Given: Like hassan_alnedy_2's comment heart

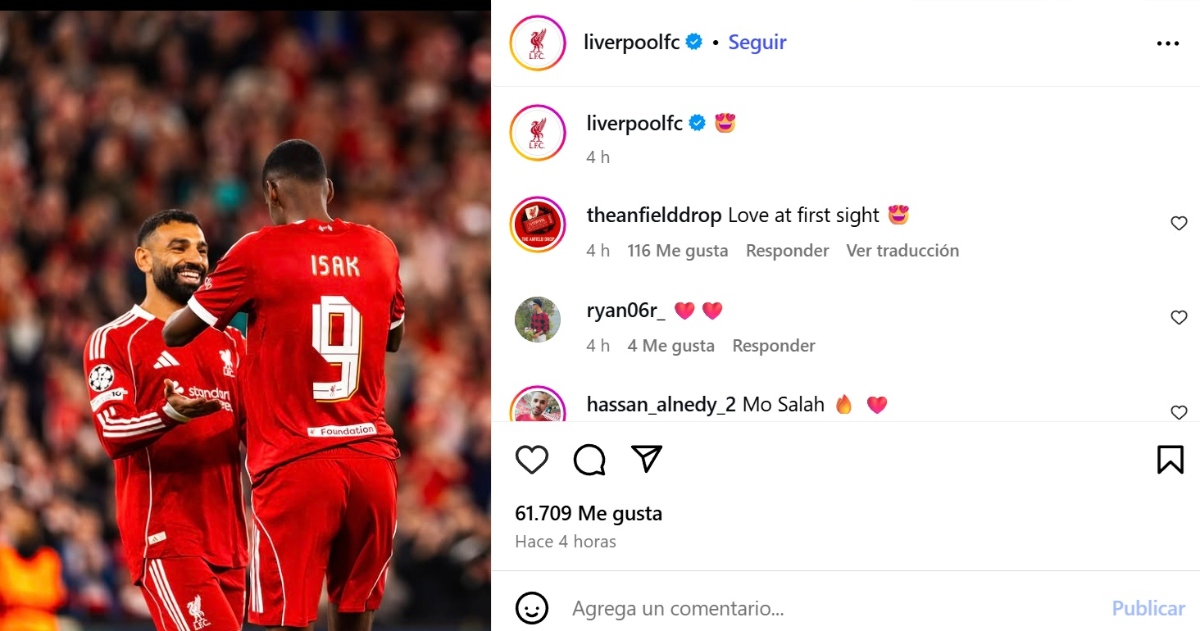Looking at the screenshot, I should click(1179, 412).
